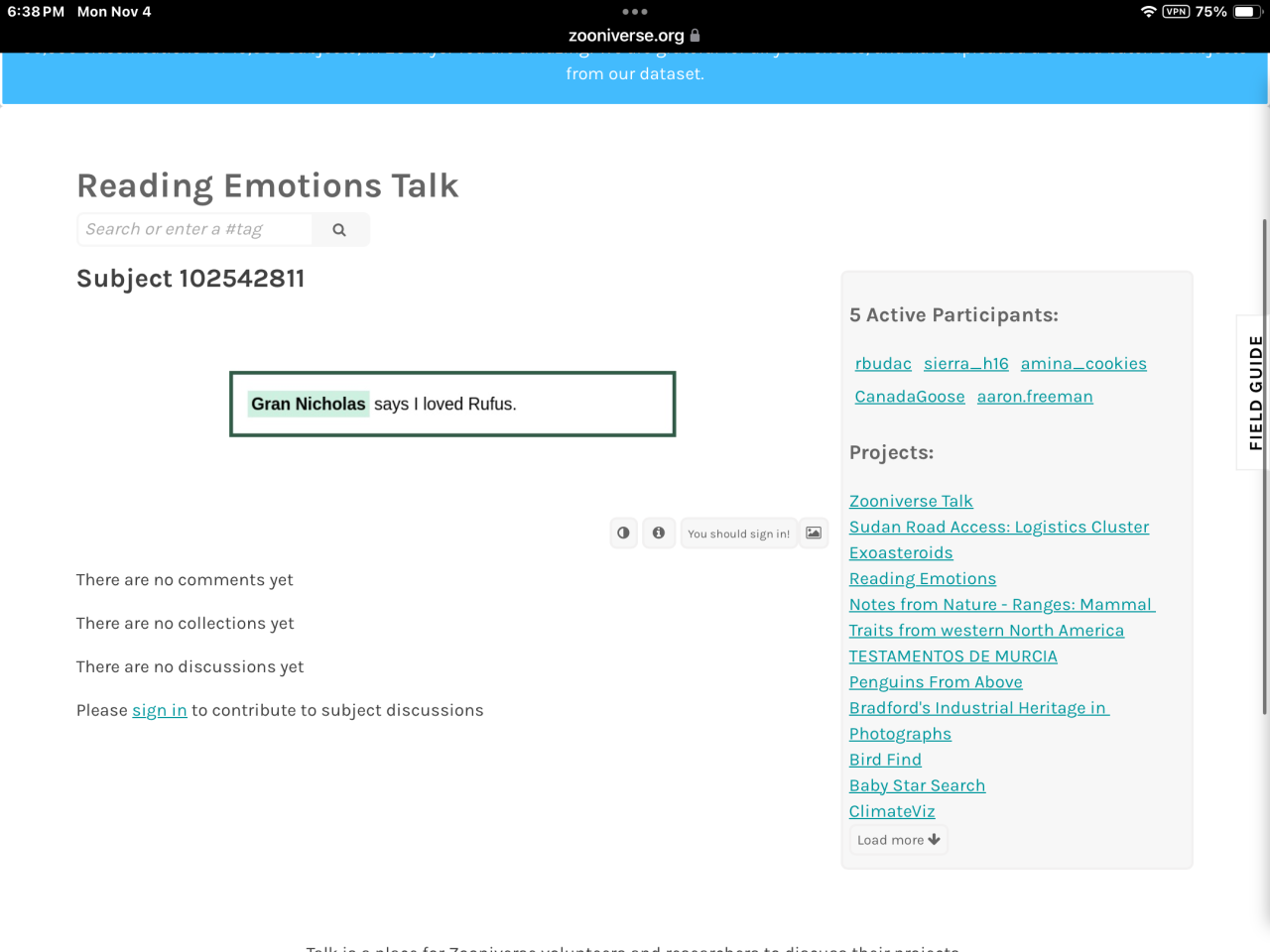This screenshot has width=1270, height=952.
Task: Open the ClimateViz project link
Action: pos(892,811)
